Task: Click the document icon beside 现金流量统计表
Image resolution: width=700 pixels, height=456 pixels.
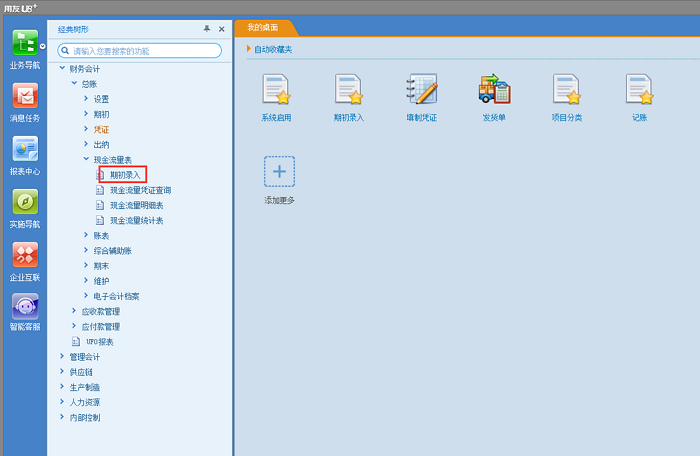Action: (x=100, y=221)
